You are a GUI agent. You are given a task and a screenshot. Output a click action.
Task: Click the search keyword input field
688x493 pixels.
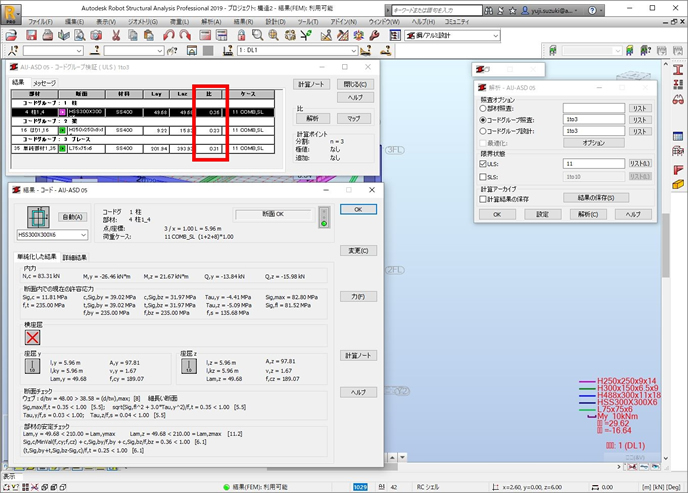(x=437, y=10)
